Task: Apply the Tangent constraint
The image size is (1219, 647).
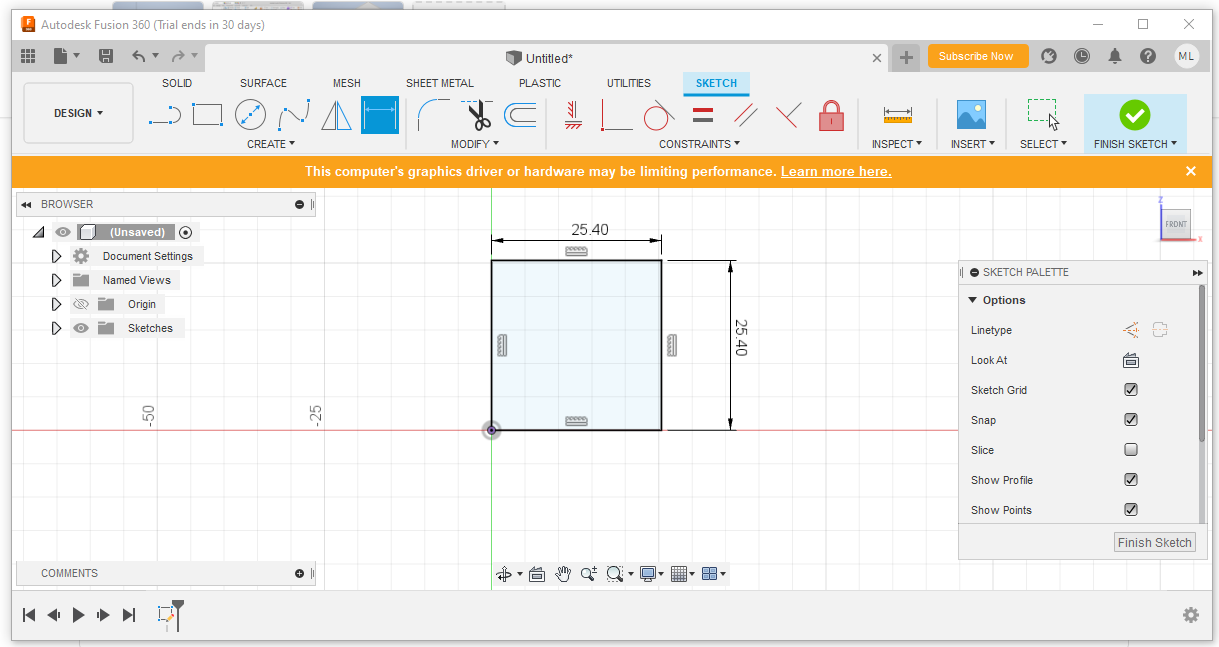Action: pos(659,115)
